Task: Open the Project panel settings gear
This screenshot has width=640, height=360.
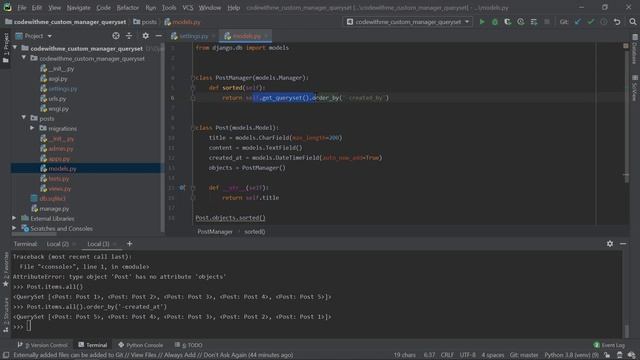Action: 145,36
